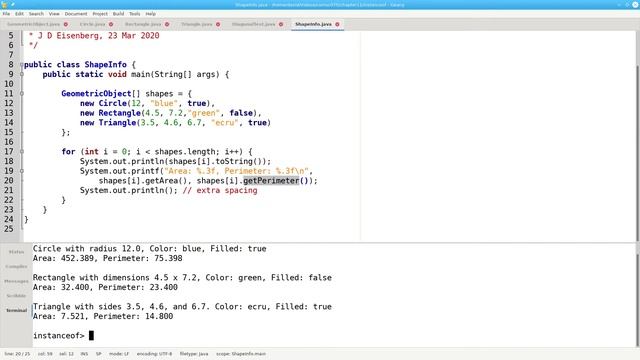Screen dimensions: 640x360
Task: Open the Tools menu
Action: pos(135,14)
